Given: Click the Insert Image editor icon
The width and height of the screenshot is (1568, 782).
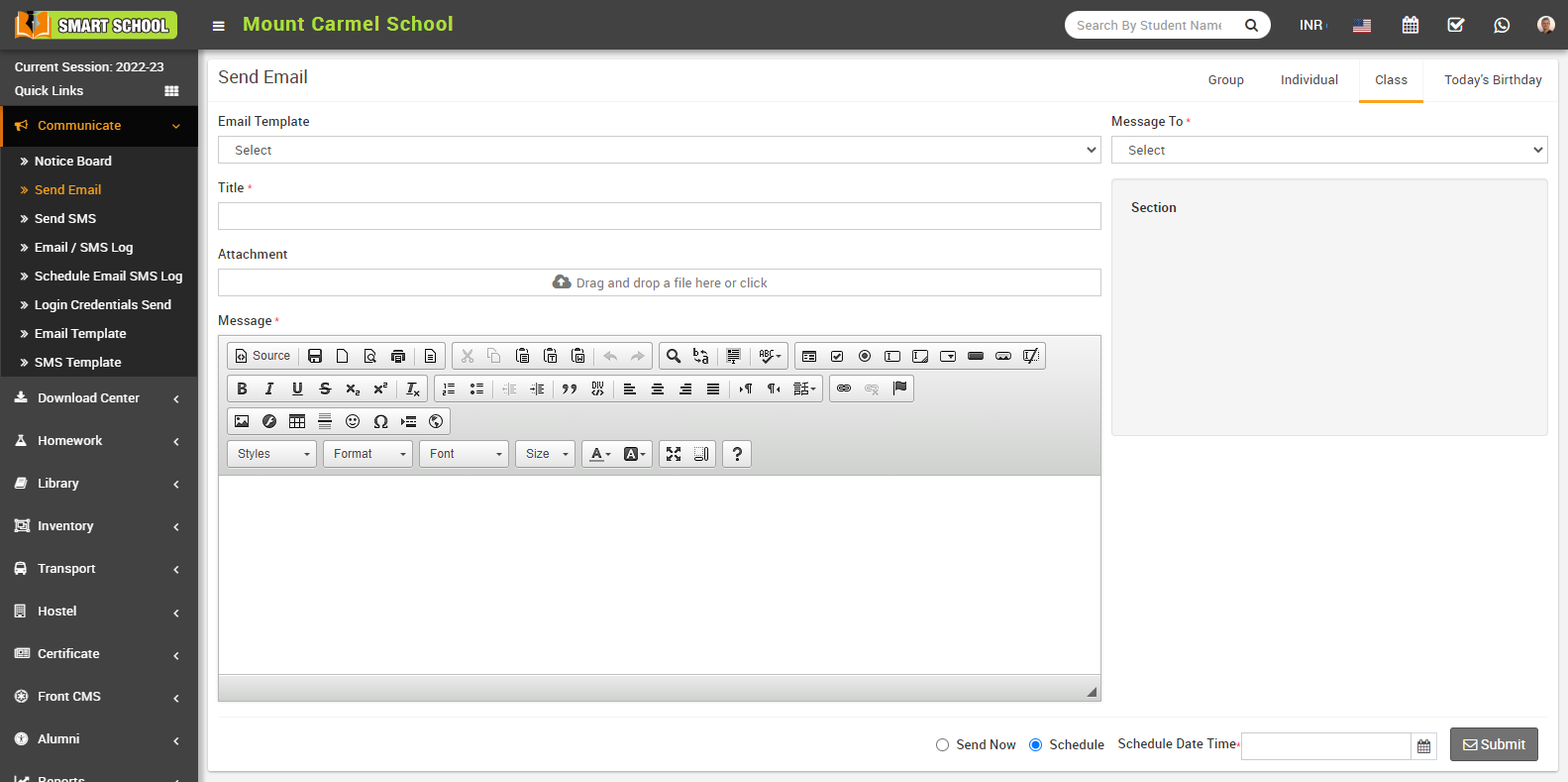Looking at the screenshot, I should click(242, 421).
